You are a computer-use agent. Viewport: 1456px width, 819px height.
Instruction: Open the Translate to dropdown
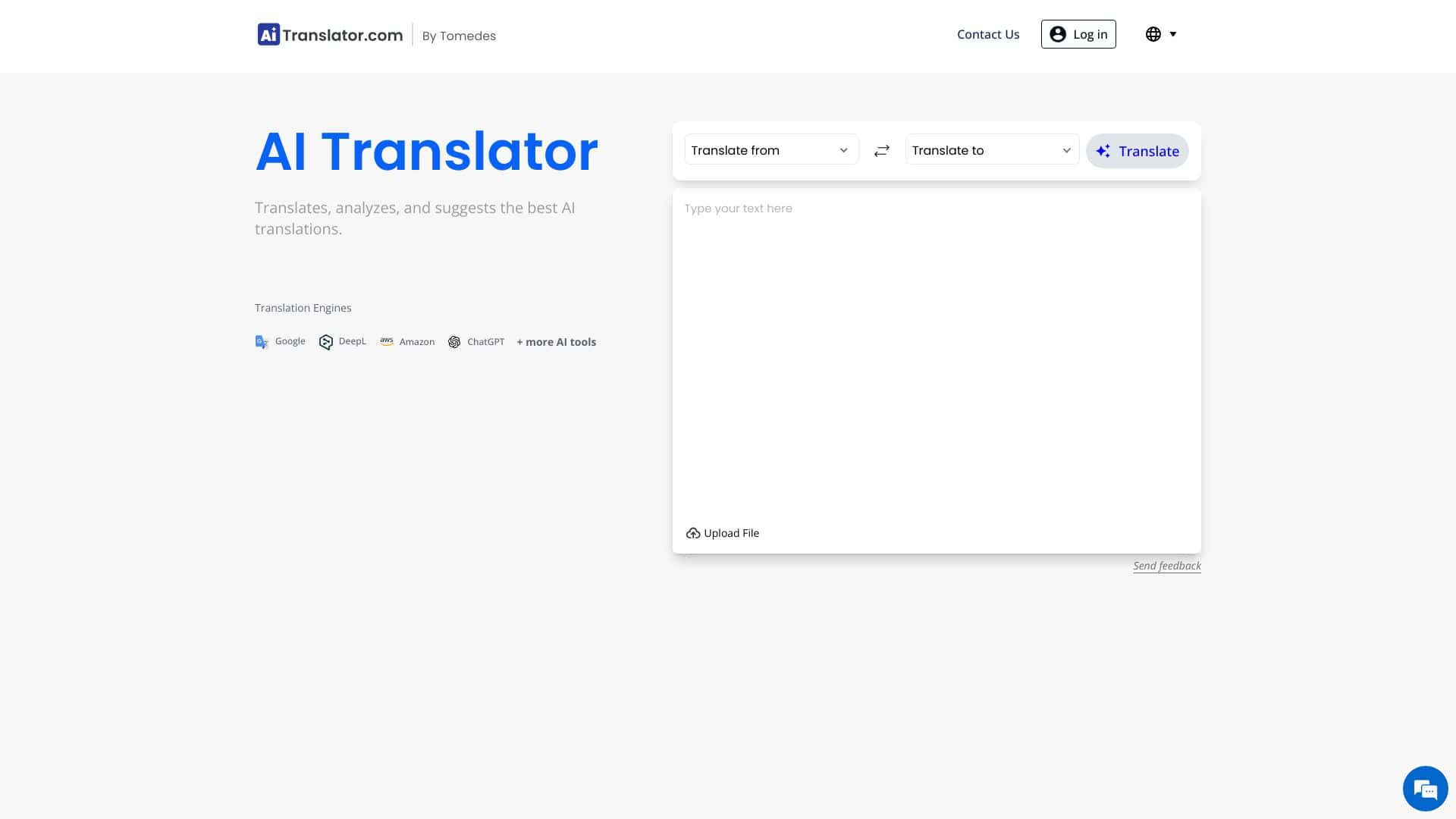(991, 150)
